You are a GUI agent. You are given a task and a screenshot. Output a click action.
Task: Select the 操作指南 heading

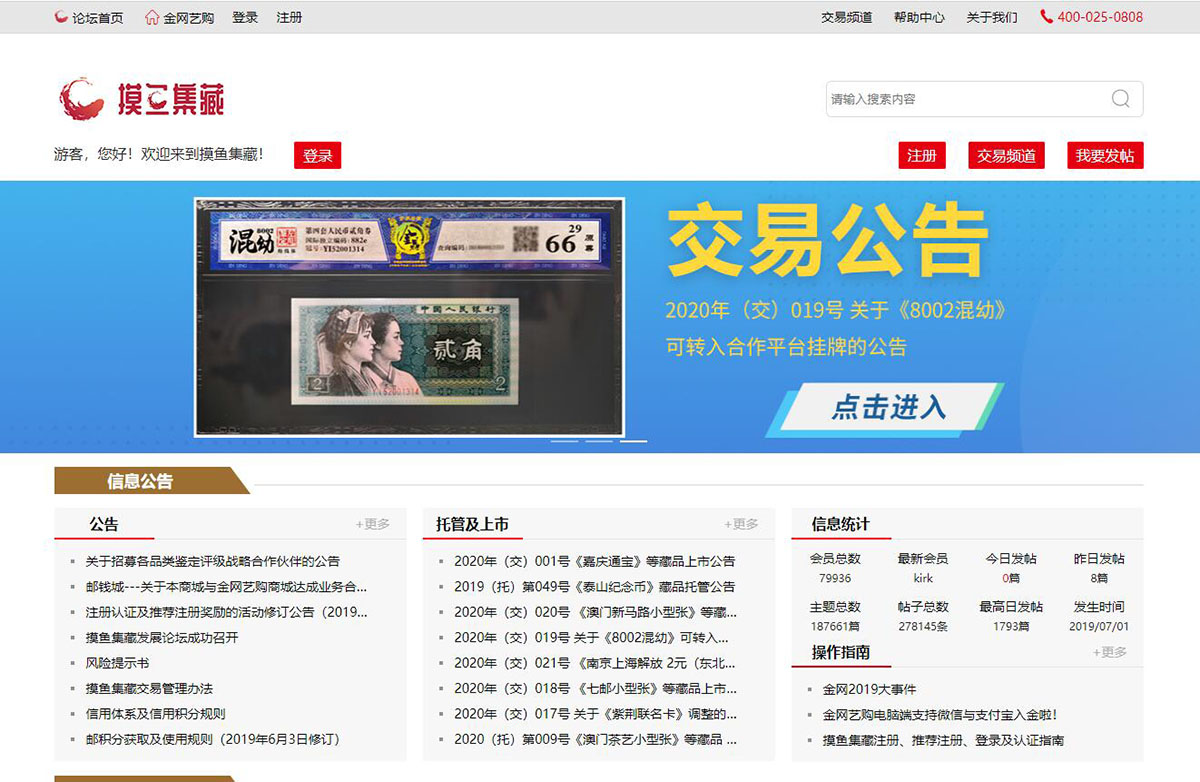[x=841, y=652]
